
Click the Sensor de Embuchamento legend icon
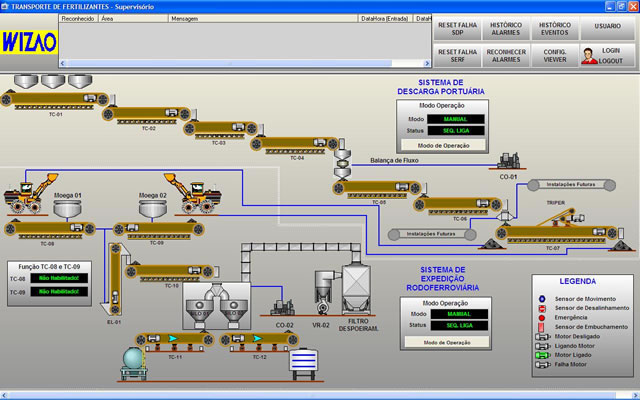[x=542, y=327]
